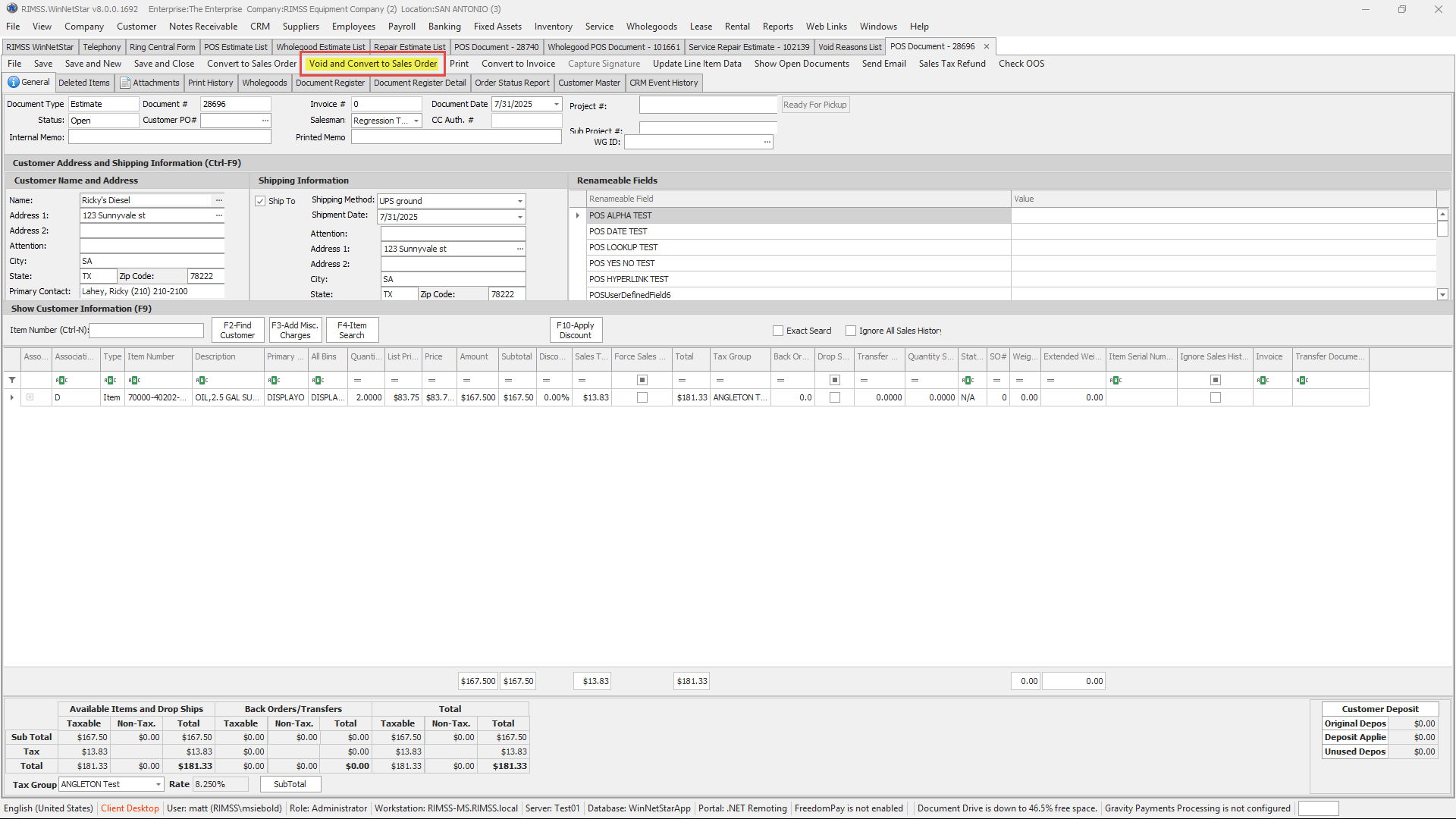
Task: Click the equals filter icon under Quantity column
Action: tap(357, 380)
